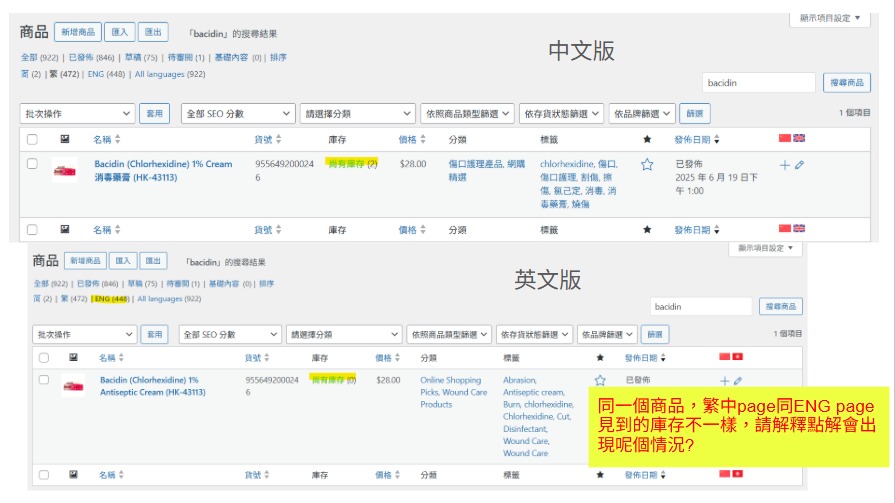Click the UK flag icon in the top table header
895x503 pixels.
coord(799,138)
